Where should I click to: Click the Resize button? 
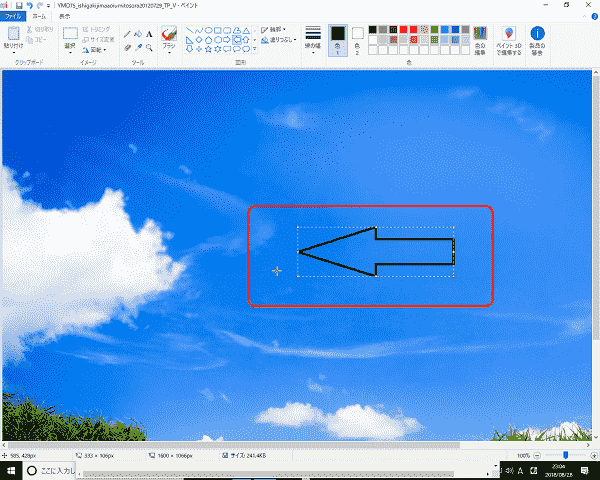pyautogui.click(x=98, y=39)
